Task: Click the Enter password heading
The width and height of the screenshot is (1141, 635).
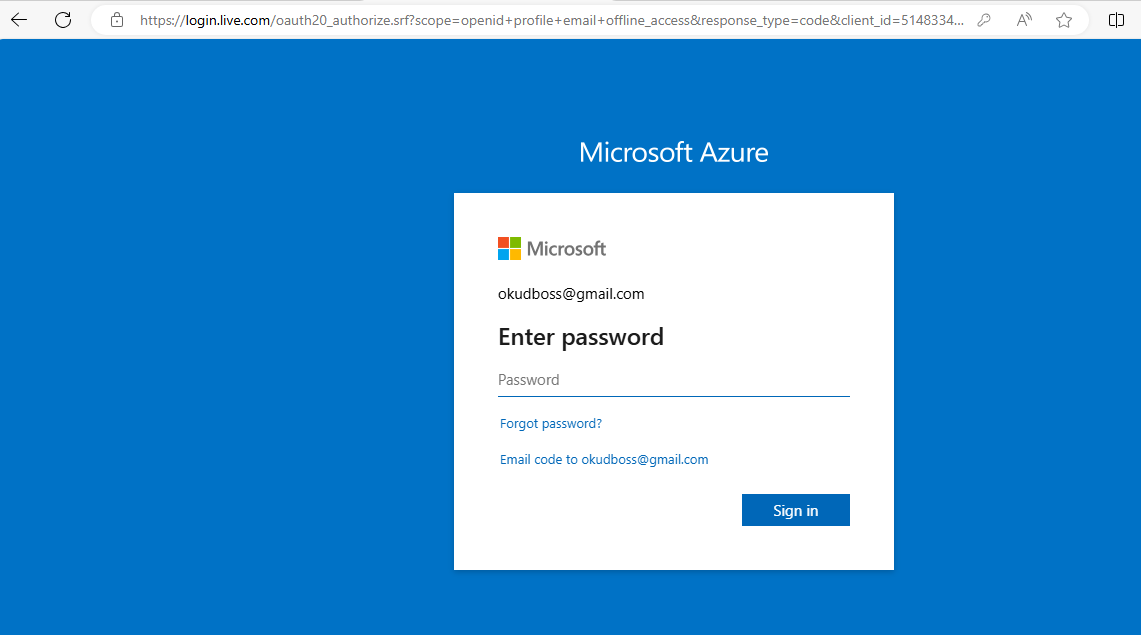Action: point(581,337)
